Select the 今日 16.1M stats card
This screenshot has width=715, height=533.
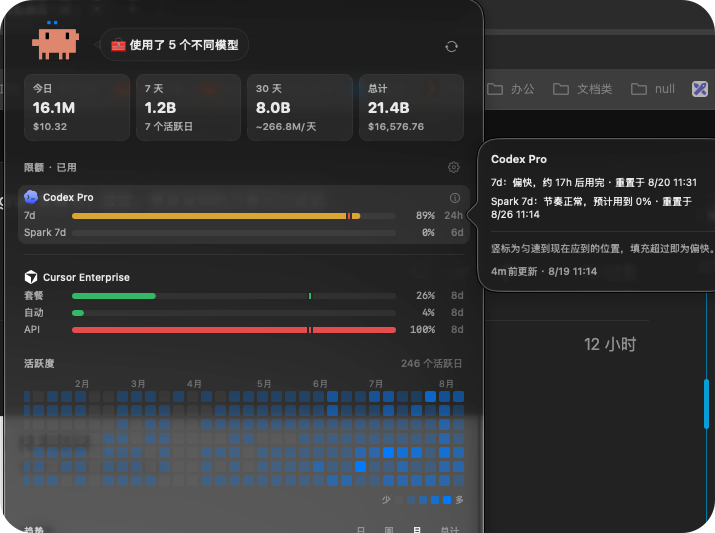click(77, 107)
